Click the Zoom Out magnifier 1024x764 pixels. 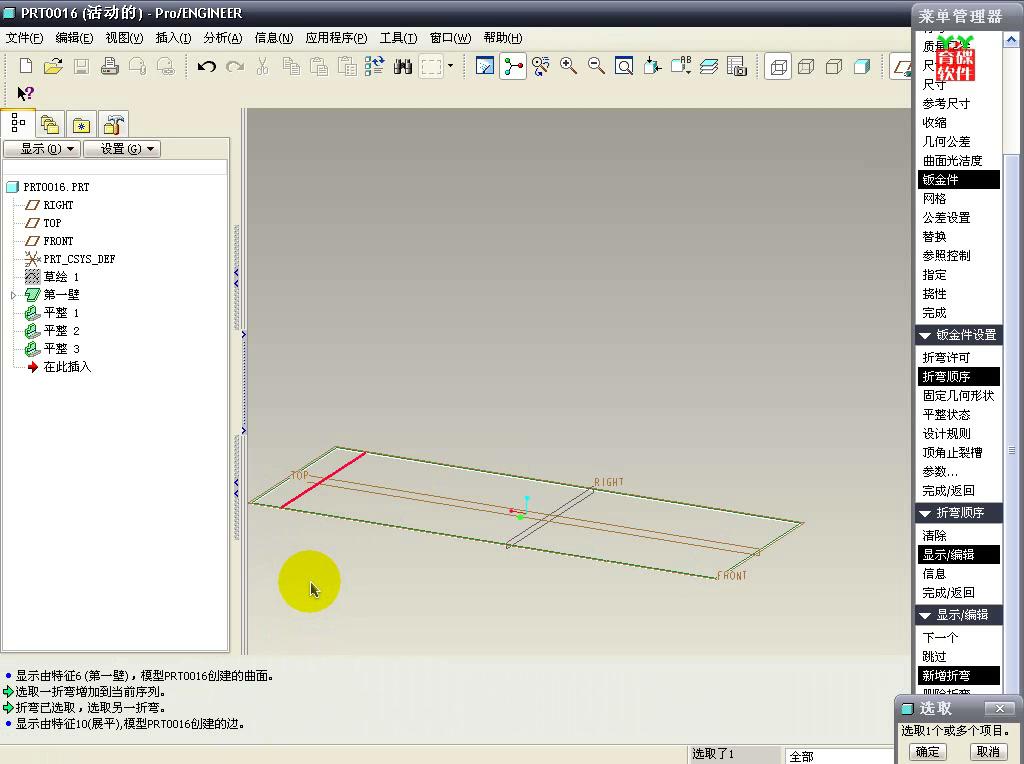[596, 66]
